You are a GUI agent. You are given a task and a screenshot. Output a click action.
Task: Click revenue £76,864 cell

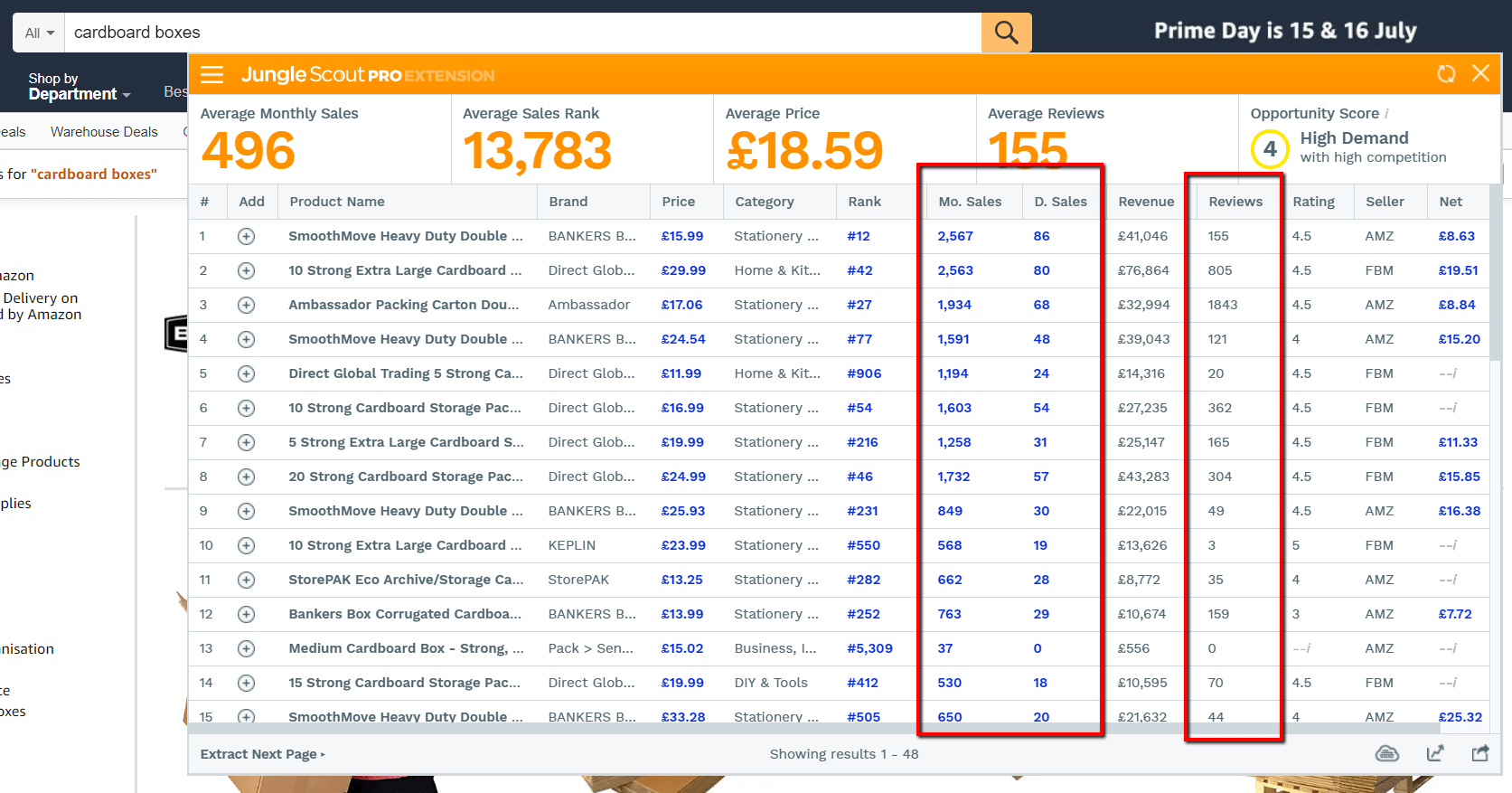pyautogui.click(x=1143, y=270)
